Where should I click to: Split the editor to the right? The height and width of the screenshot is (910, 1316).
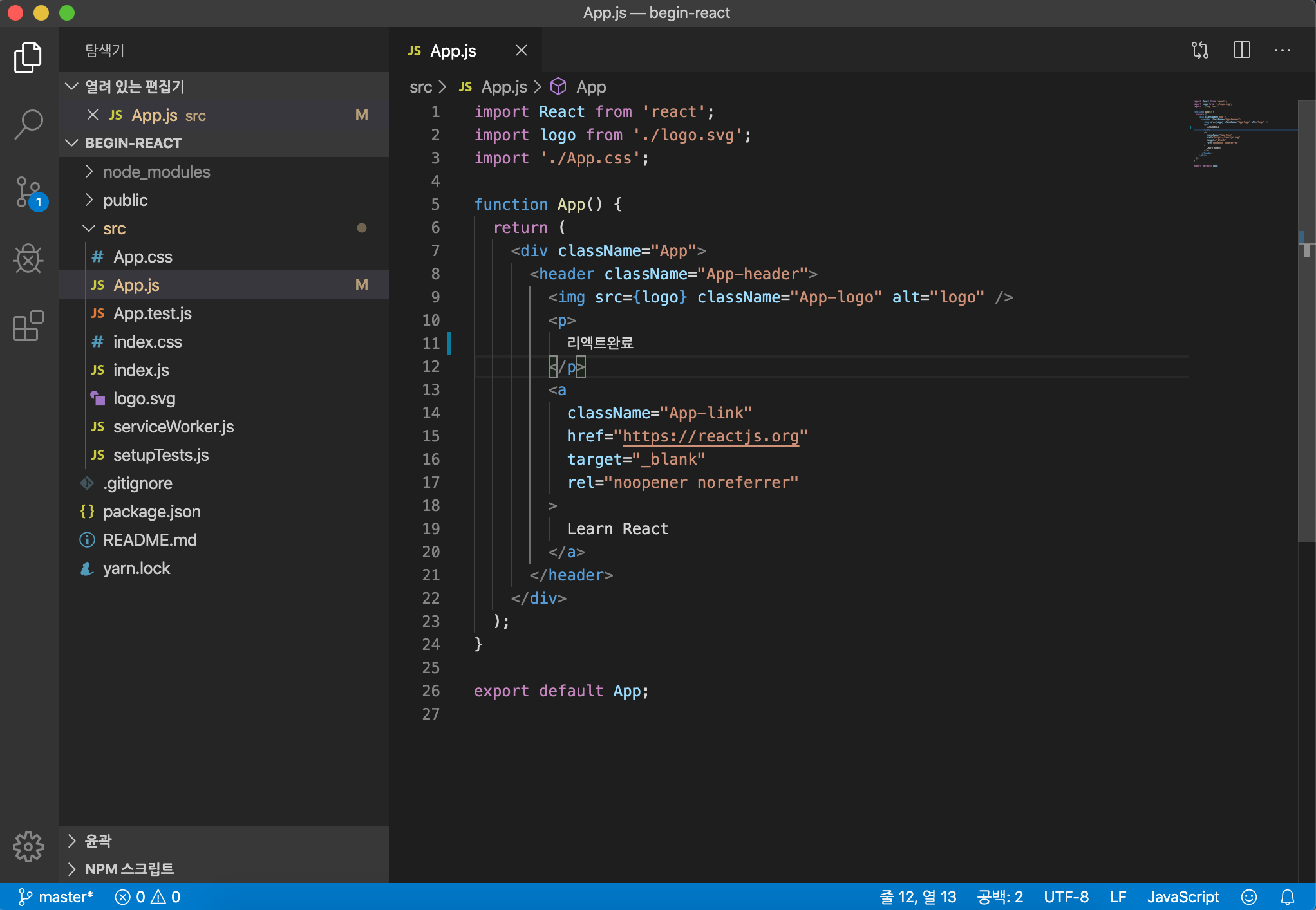(x=1242, y=50)
